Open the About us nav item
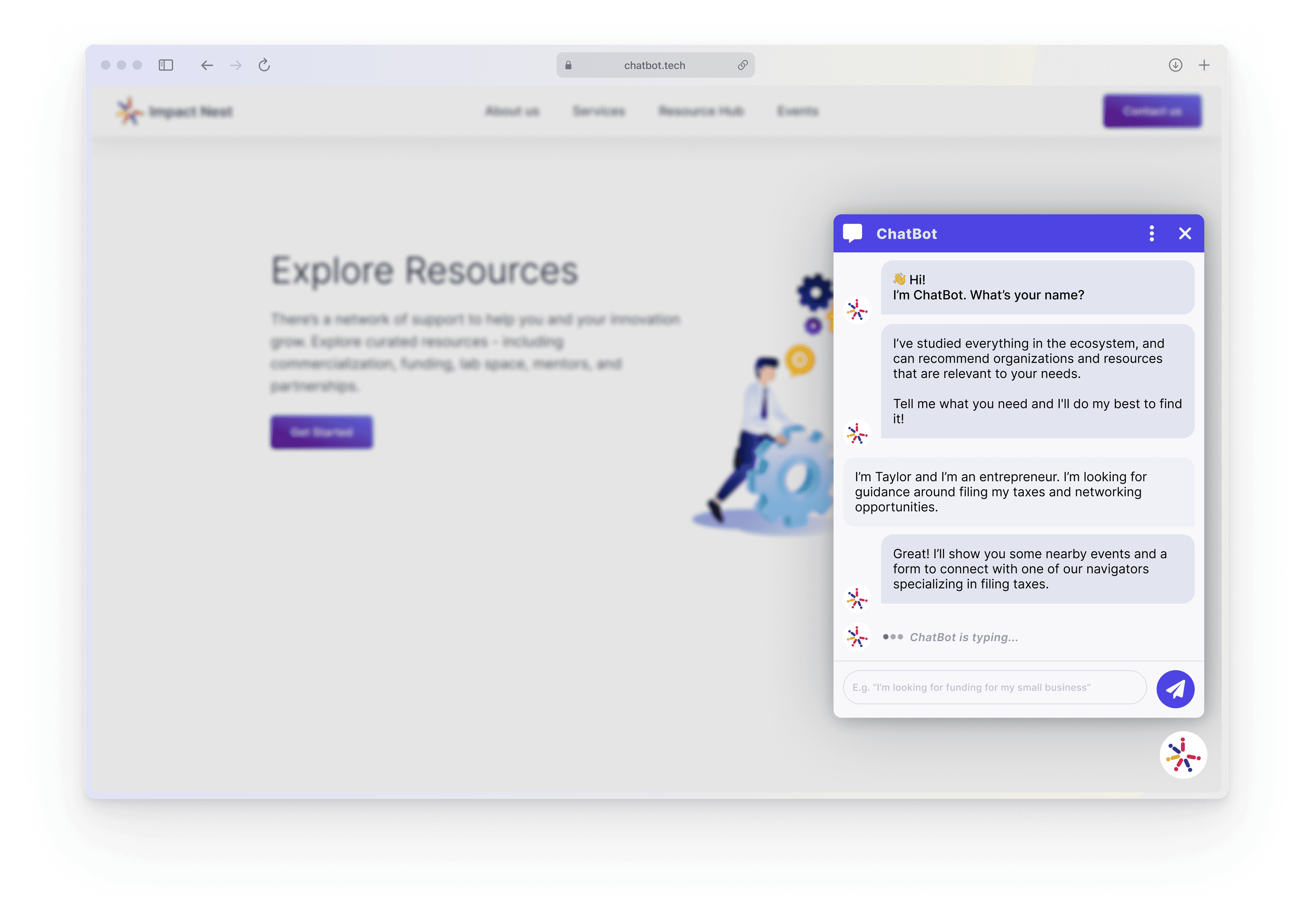The width and height of the screenshot is (1313, 924). (513, 111)
